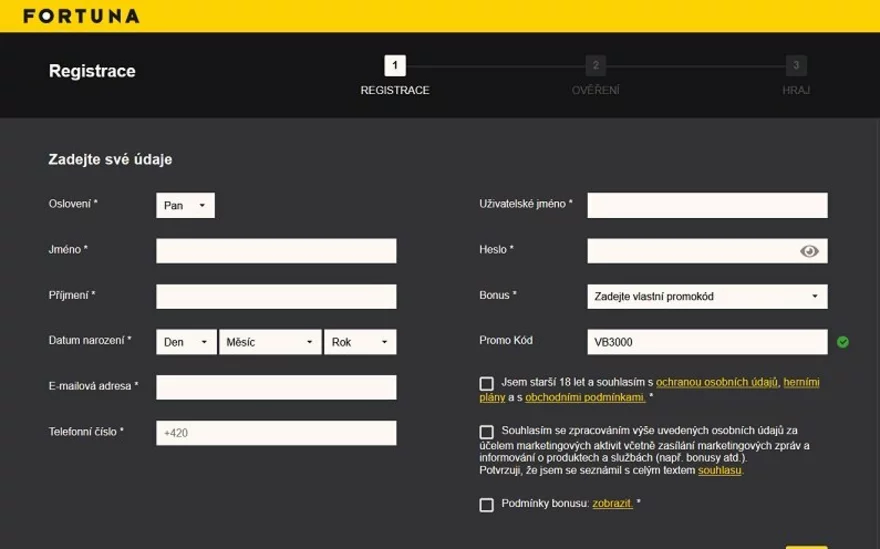This screenshot has height=549, width=880.
Task: Click the Datum narození label
Action: [x=90, y=340]
